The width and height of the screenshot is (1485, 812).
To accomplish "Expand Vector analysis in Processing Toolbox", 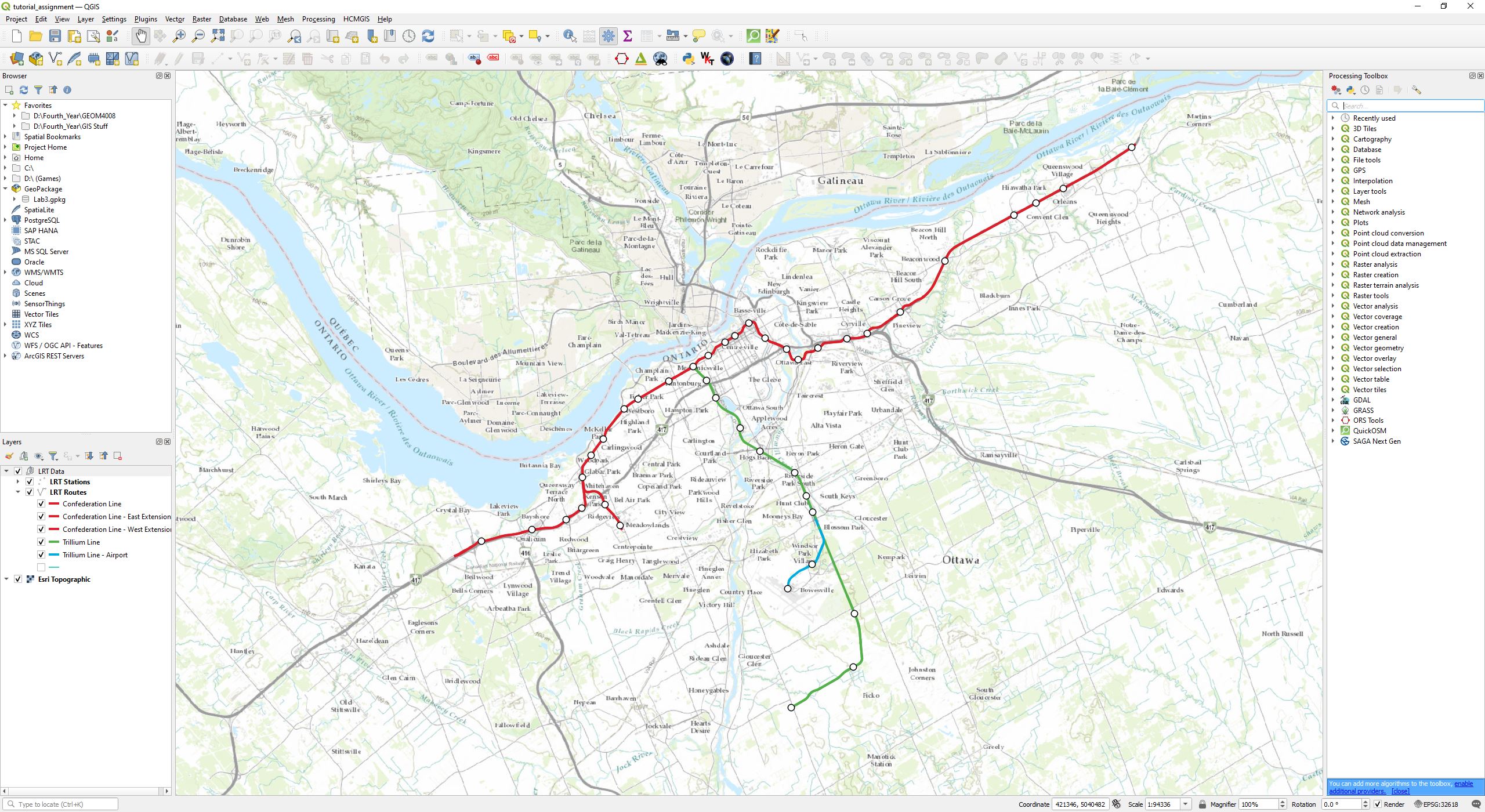I will (1333, 306).
